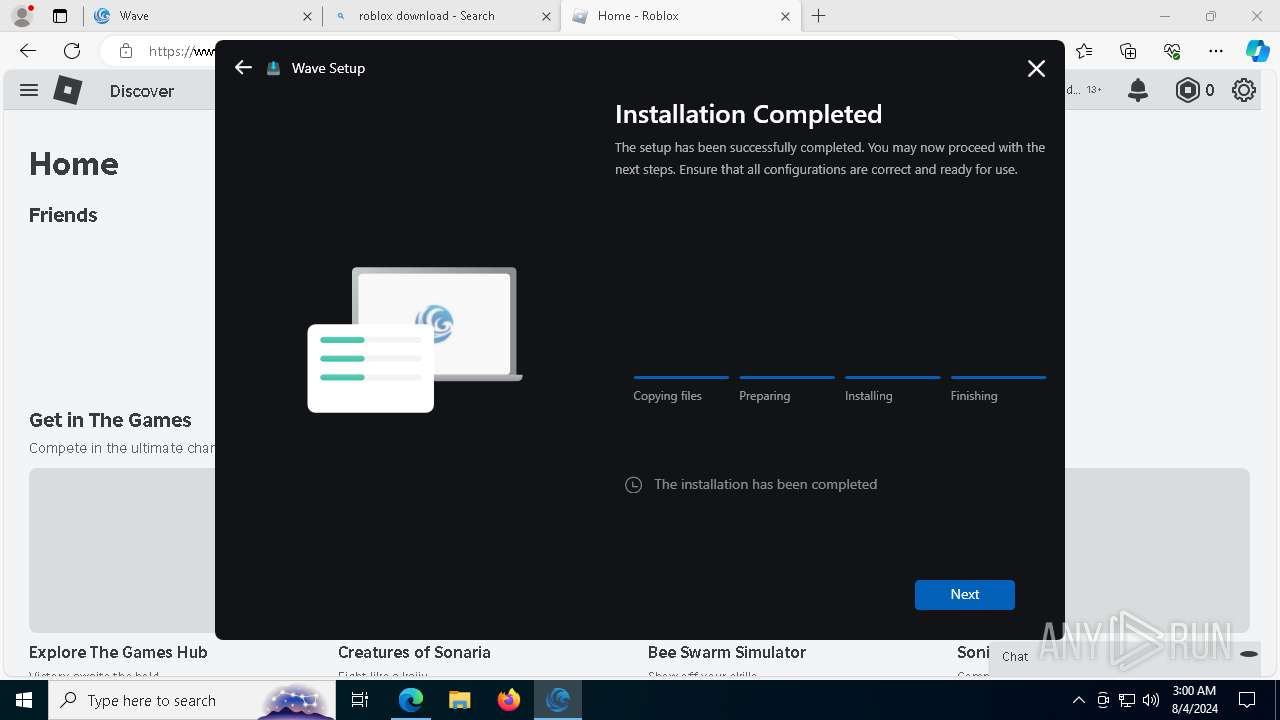
Task: Click the Preparing progress step
Action: coord(787,388)
